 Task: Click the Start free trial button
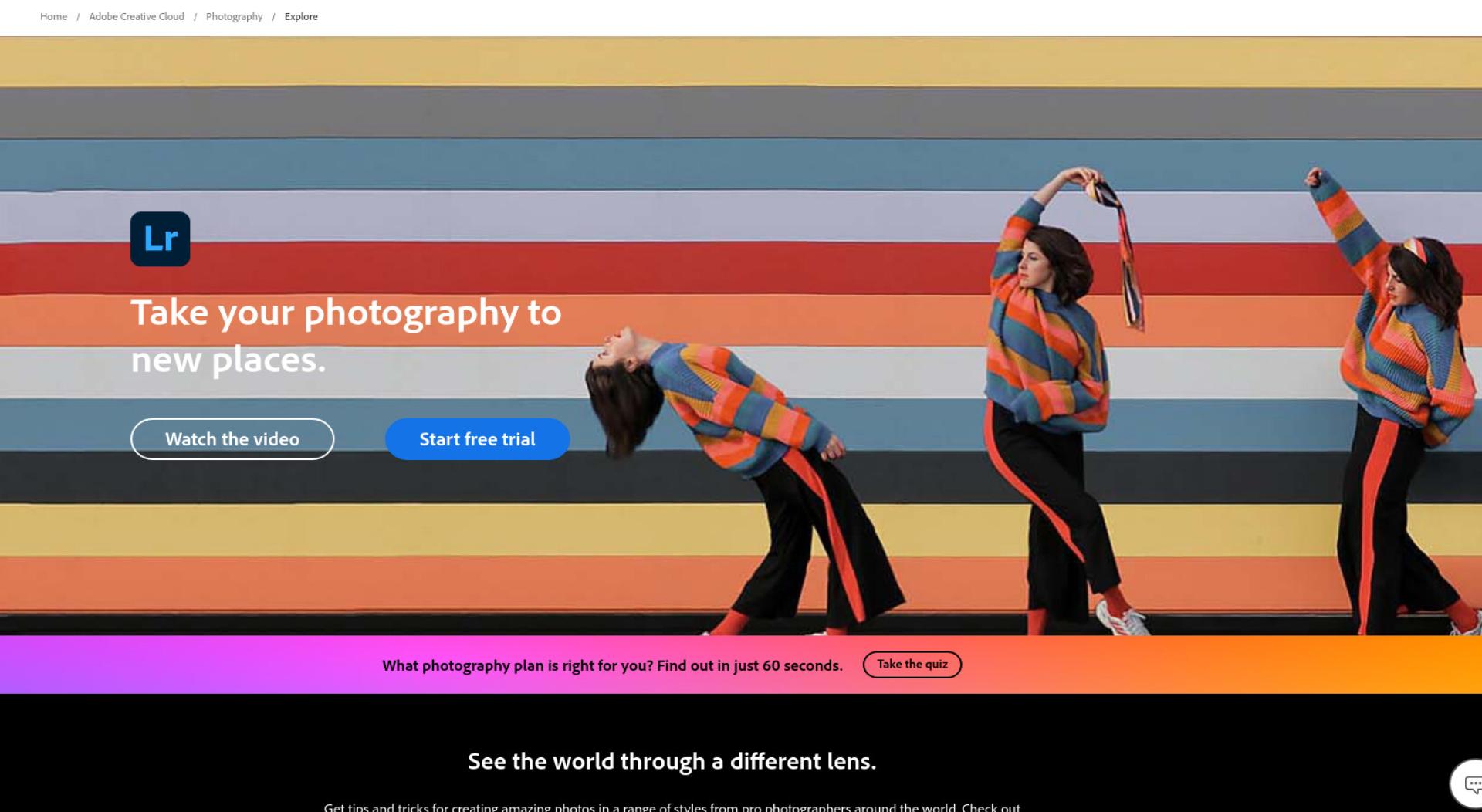(x=477, y=439)
